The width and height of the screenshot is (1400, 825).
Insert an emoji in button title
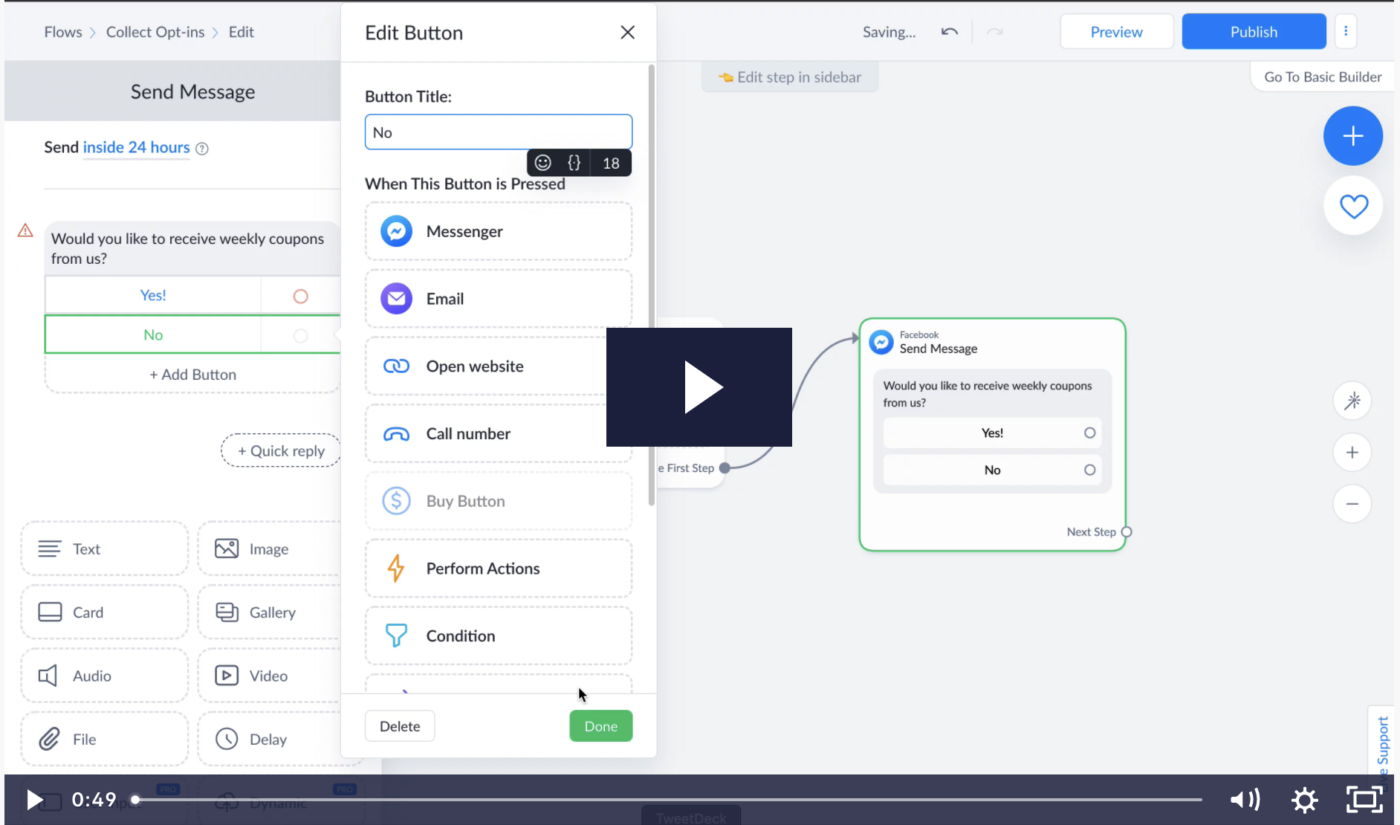point(543,162)
